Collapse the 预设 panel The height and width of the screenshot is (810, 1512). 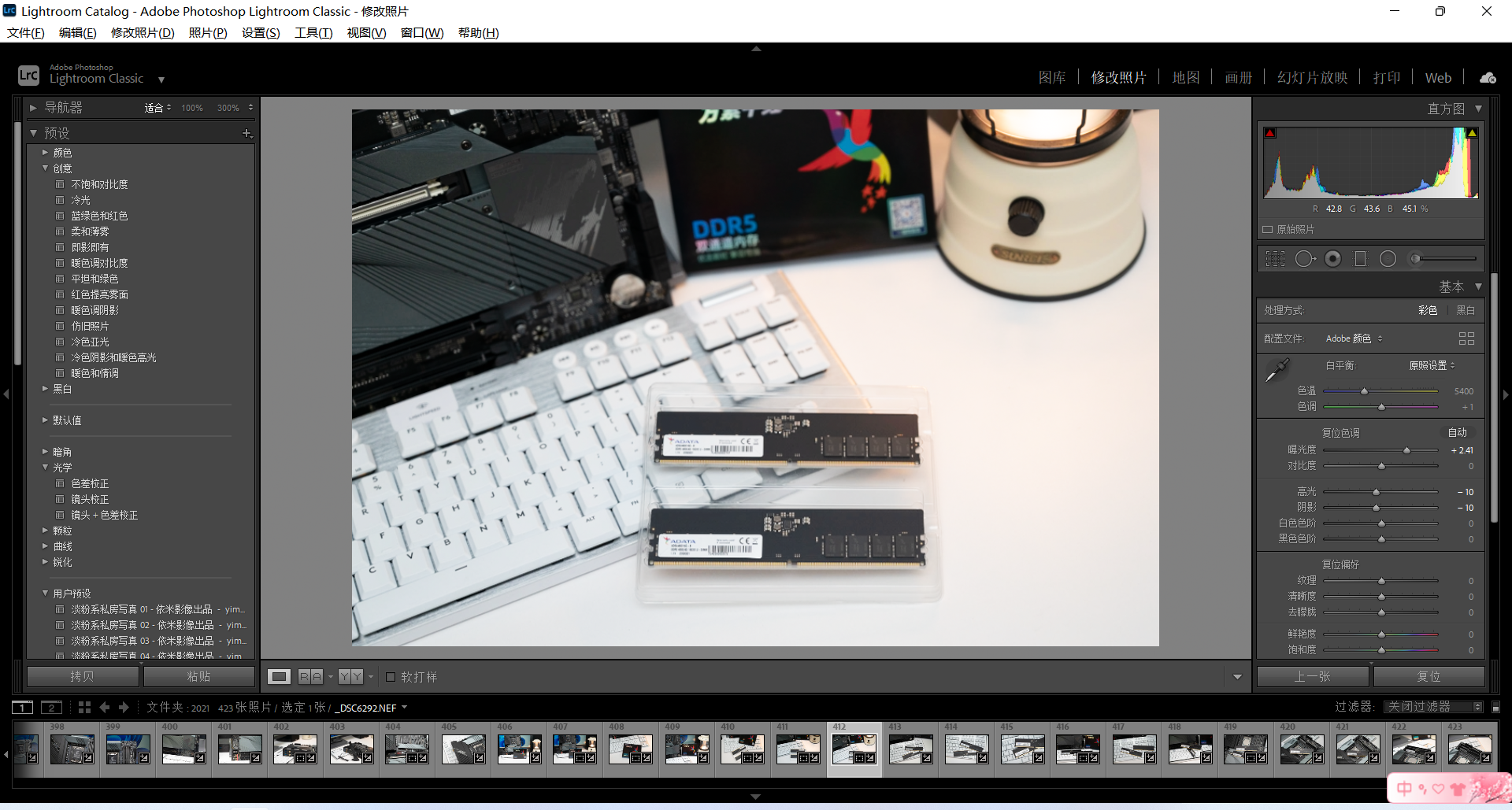[x=33, y=133]
